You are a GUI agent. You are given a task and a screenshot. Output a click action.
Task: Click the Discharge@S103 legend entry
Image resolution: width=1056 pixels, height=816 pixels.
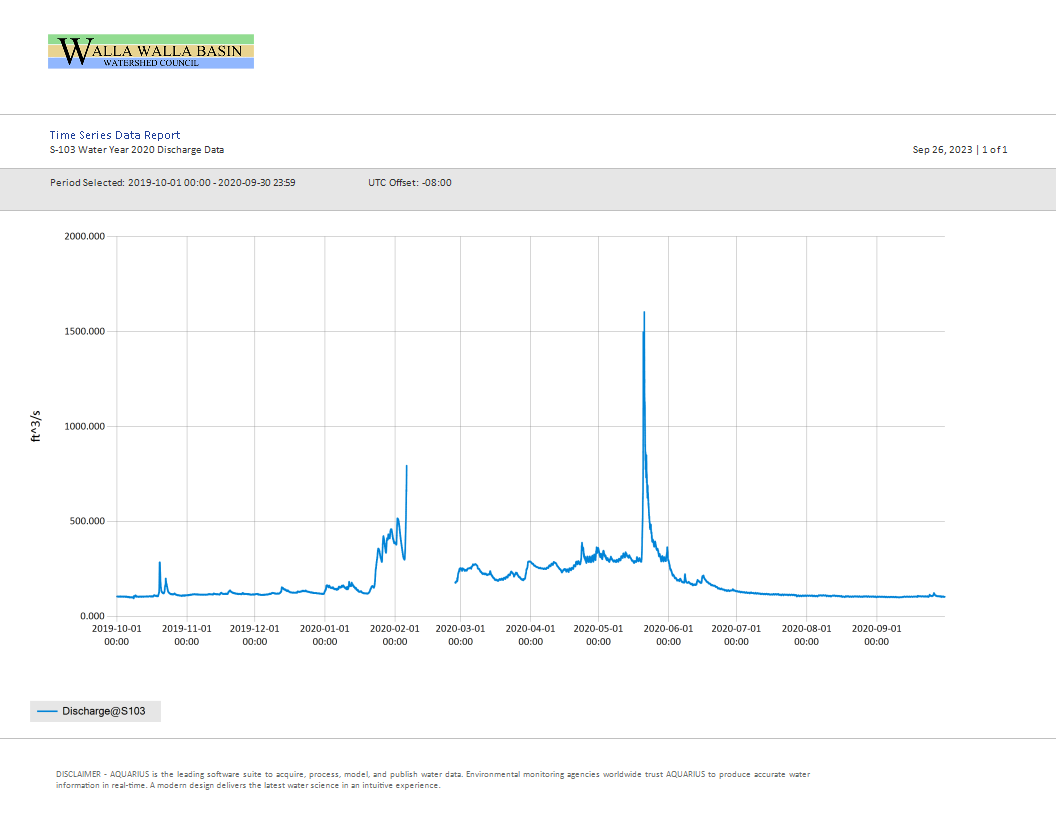coord(95,711)
